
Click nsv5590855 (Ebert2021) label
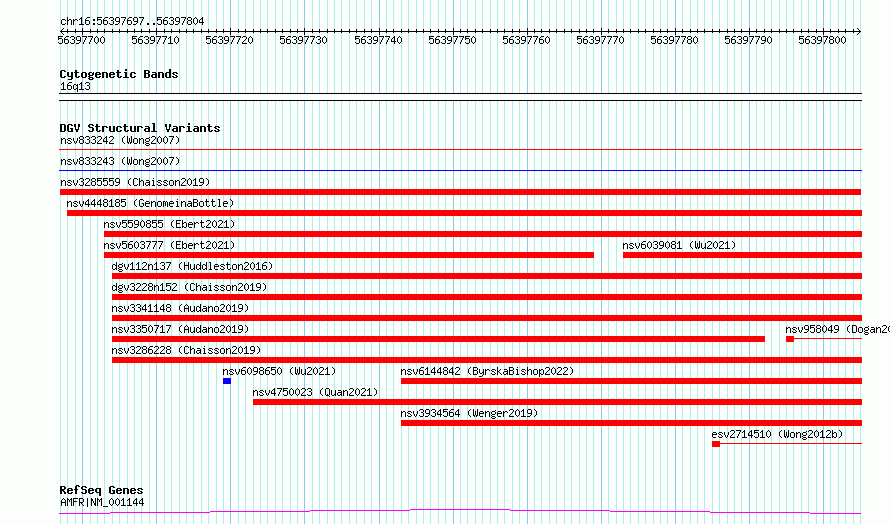tap(169, 224)
